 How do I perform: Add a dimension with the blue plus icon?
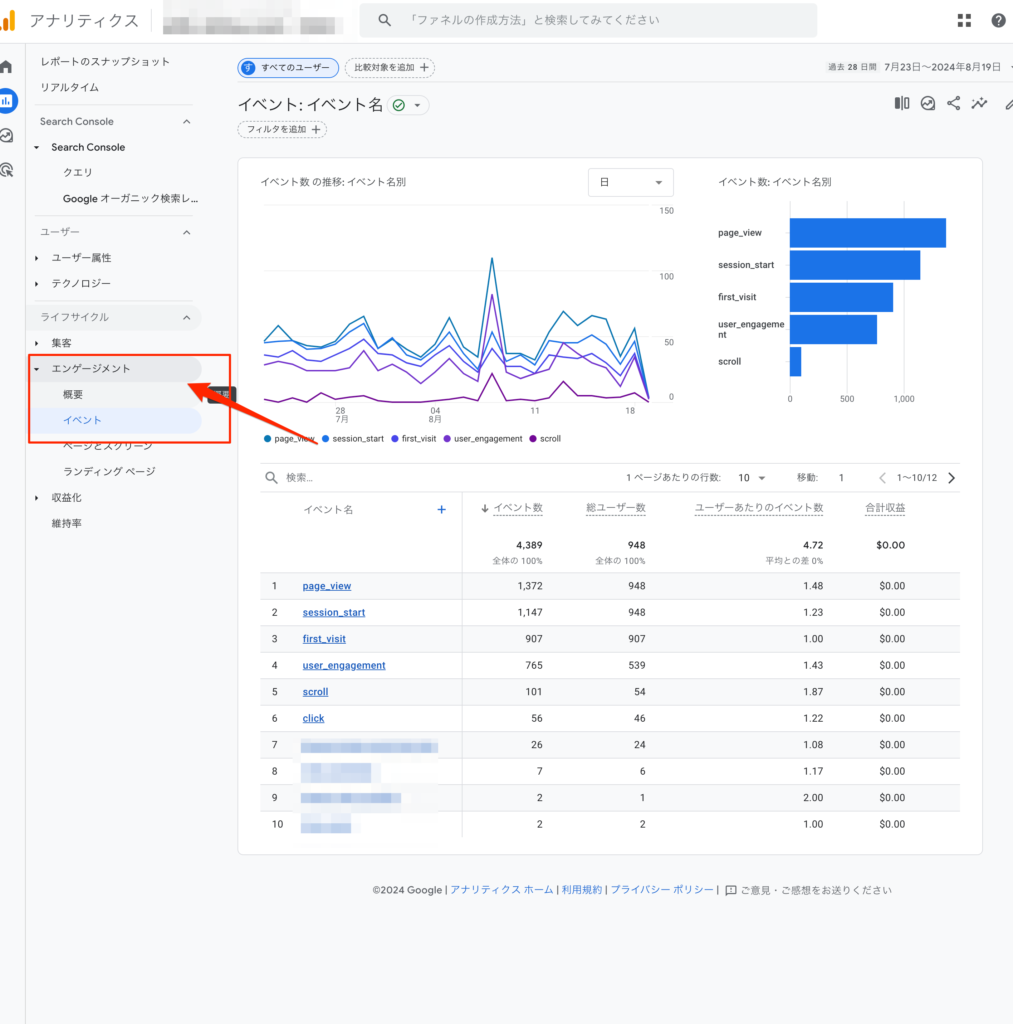442,509
